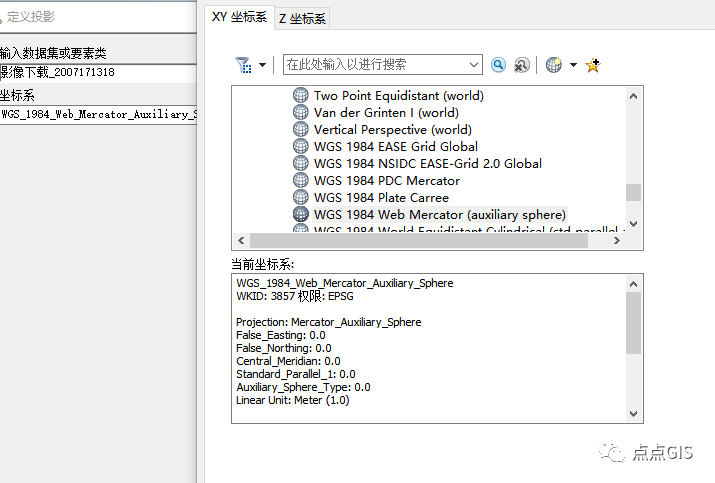Click the input dataset field 影像下载_2007171318
Image resolution: width=715 pixels, height=483 pixels.
(98, 73)
